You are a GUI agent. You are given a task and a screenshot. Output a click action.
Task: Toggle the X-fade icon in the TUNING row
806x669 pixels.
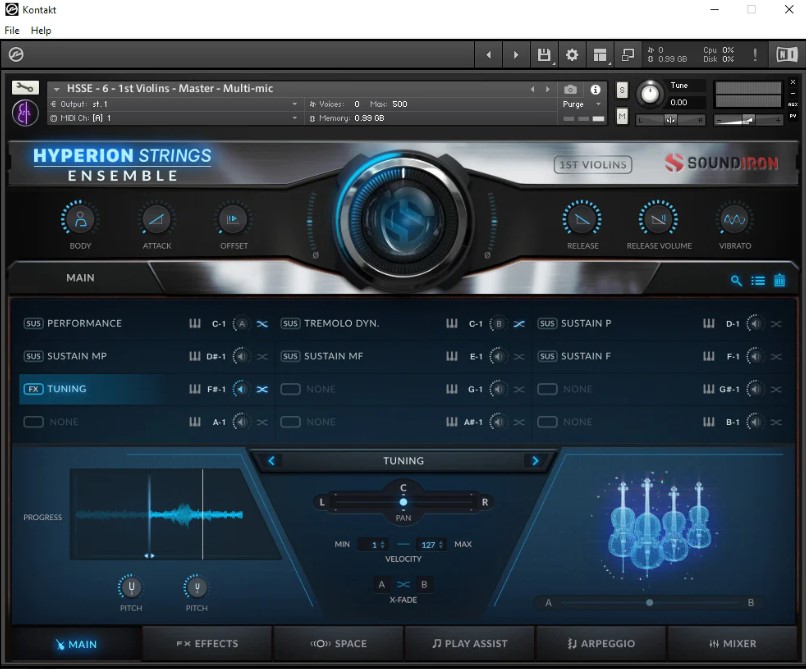262,389
